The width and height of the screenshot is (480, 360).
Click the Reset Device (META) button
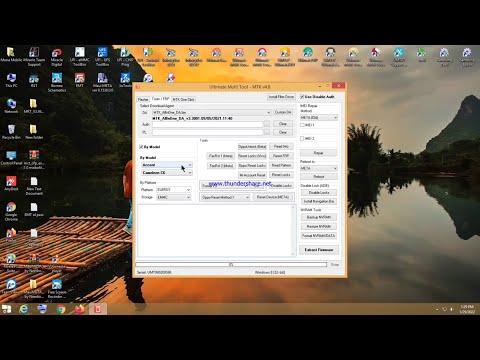[x=273, y=197]
